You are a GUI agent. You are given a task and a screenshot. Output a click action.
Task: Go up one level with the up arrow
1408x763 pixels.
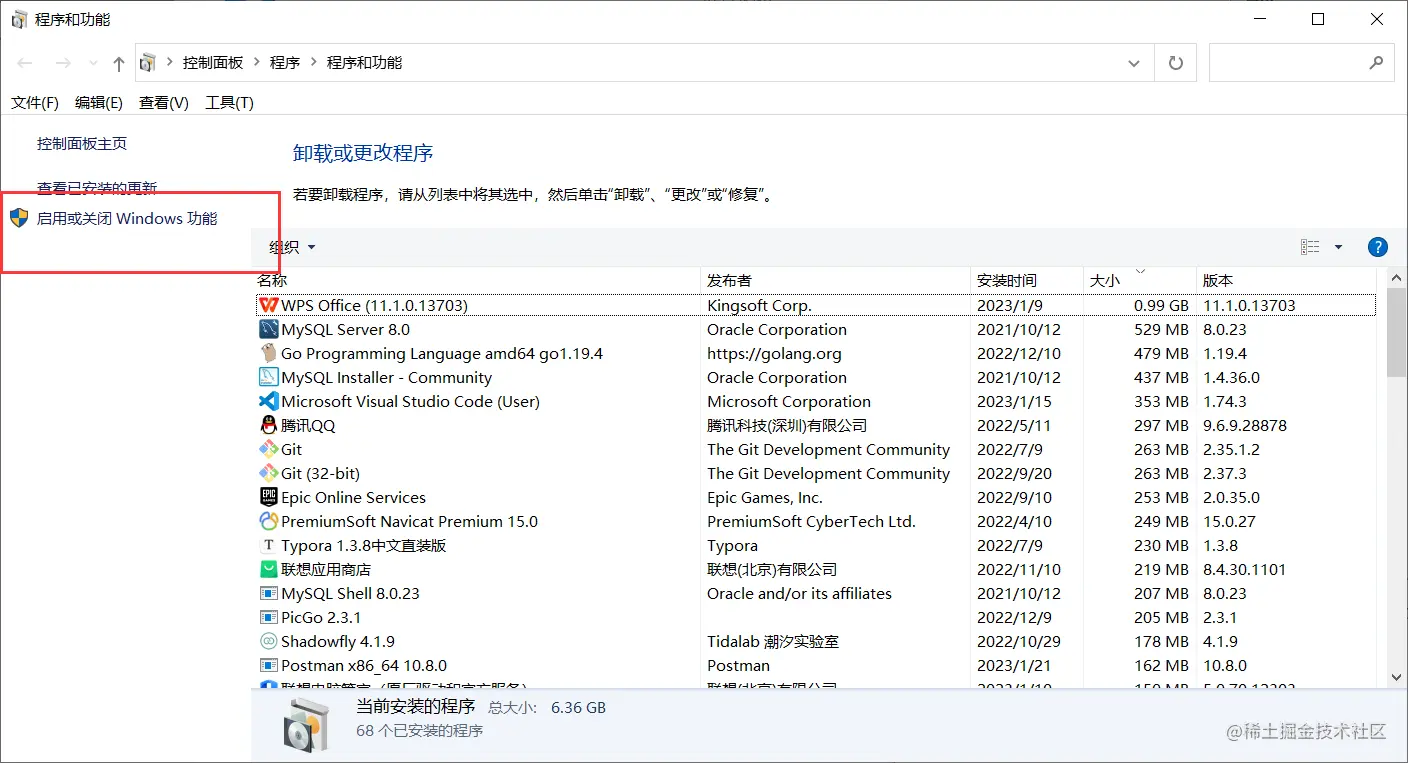click(x=119, y=63)
